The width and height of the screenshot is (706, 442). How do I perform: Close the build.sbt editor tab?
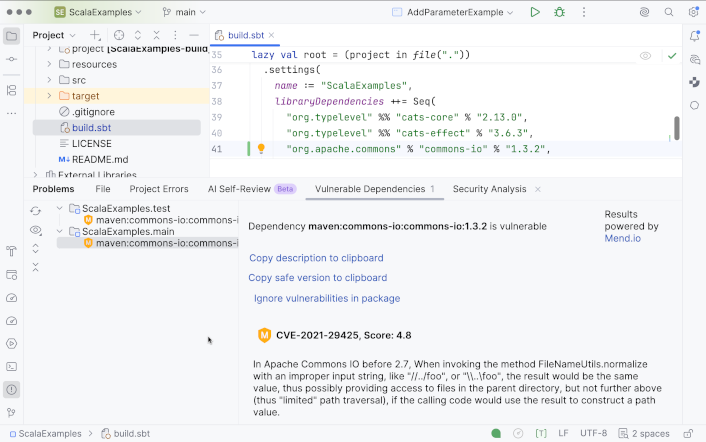point(272,35)
